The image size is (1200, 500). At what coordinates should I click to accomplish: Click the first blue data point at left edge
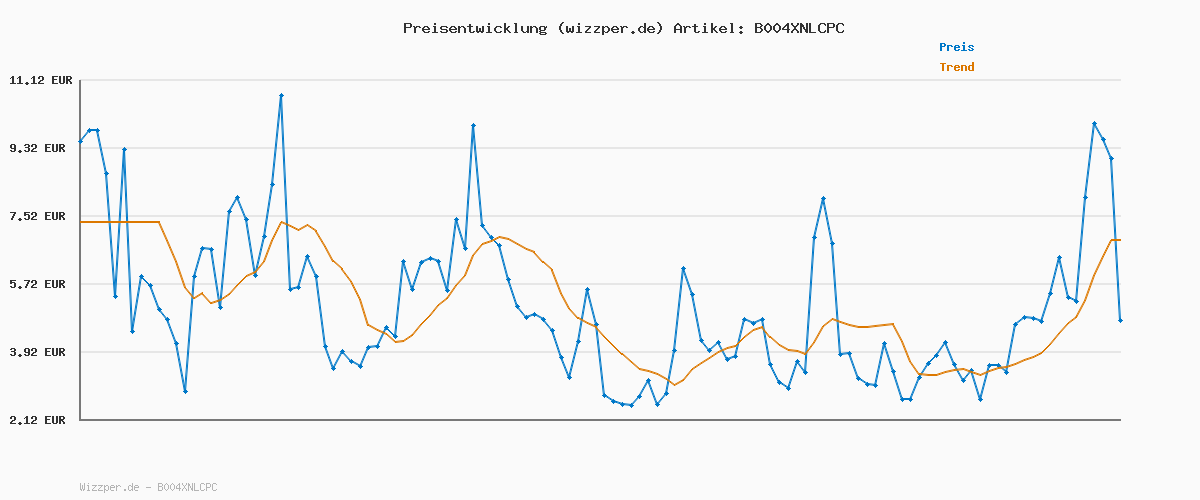80,141
